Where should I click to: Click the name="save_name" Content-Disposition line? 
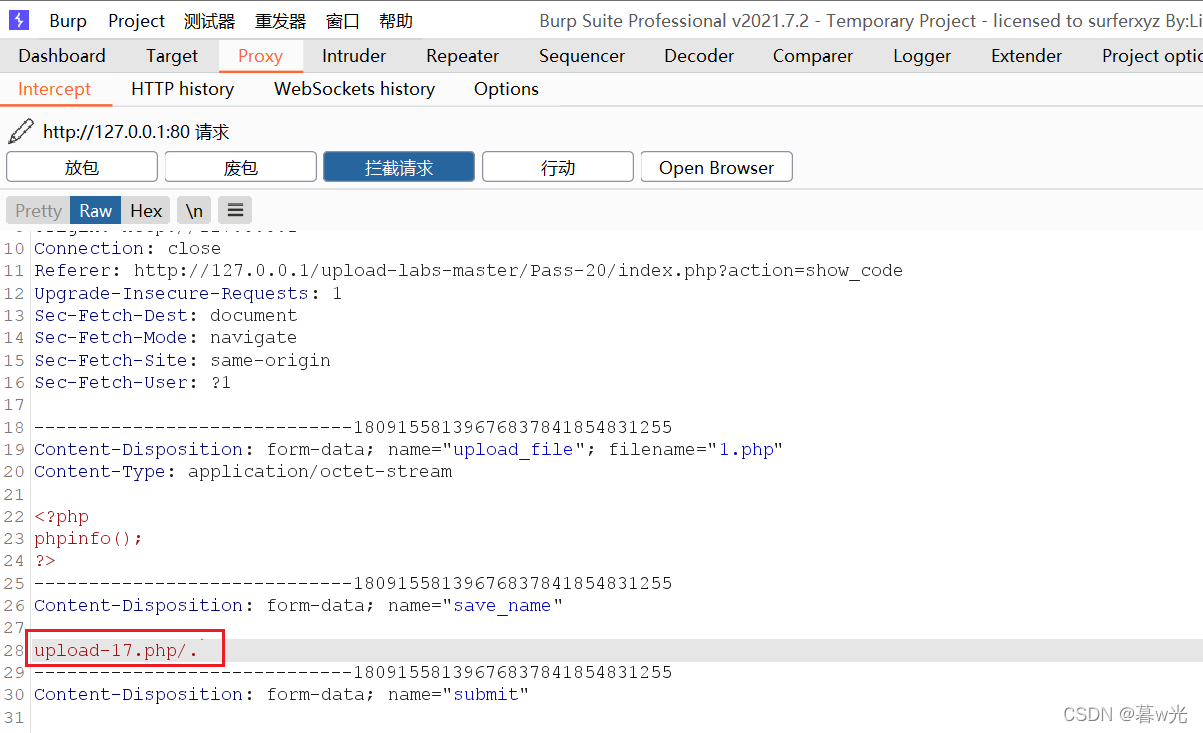pos(299,605)
